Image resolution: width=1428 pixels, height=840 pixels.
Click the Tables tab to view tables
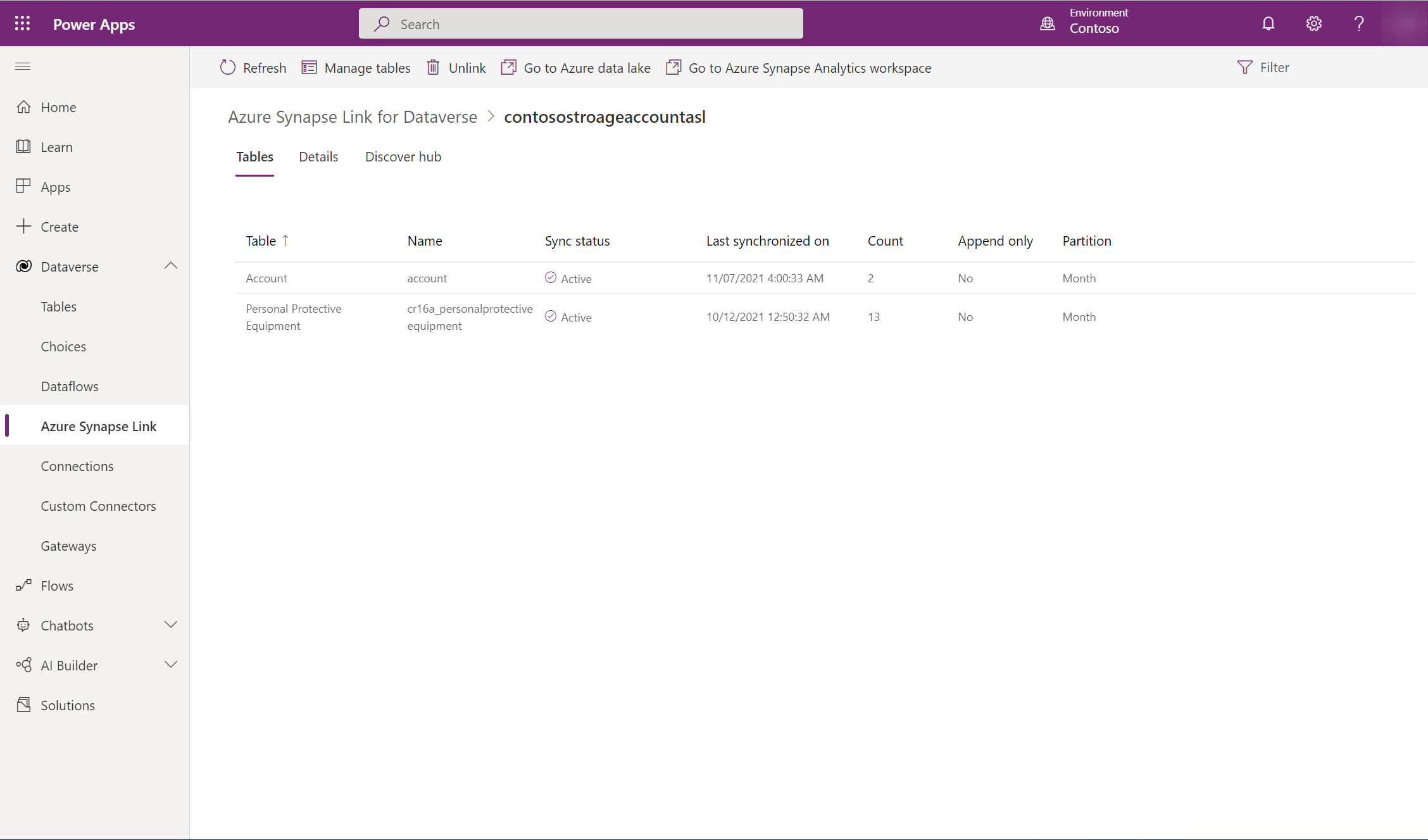click(255, 156)
